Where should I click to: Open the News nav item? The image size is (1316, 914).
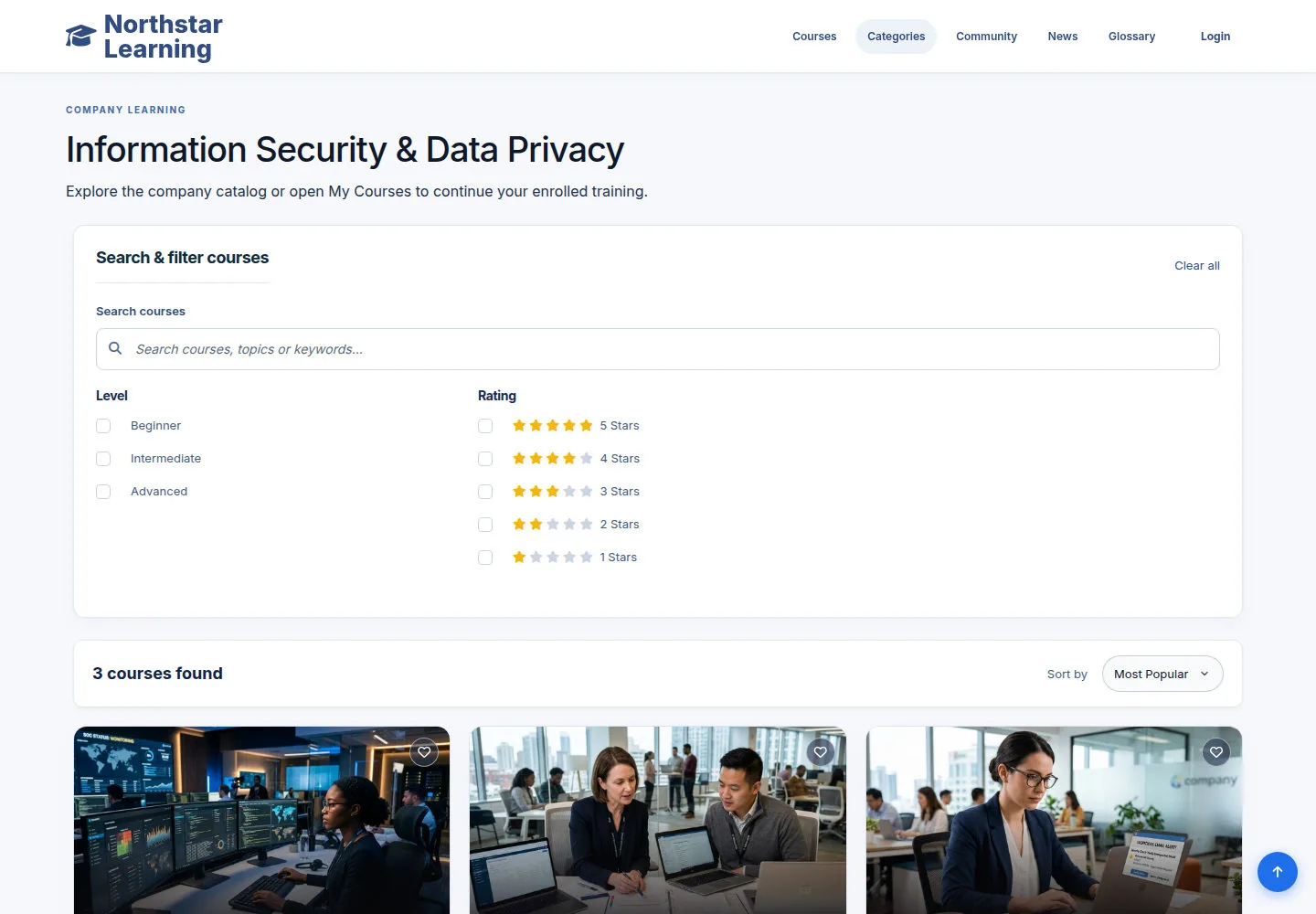[1063, 37]
